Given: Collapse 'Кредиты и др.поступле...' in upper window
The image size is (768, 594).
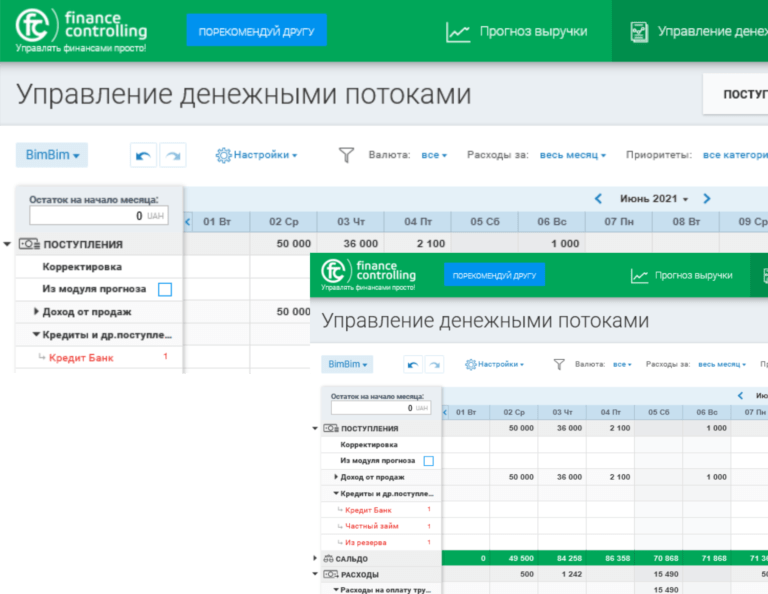Looking at the screenshot, I should (36, 334).
